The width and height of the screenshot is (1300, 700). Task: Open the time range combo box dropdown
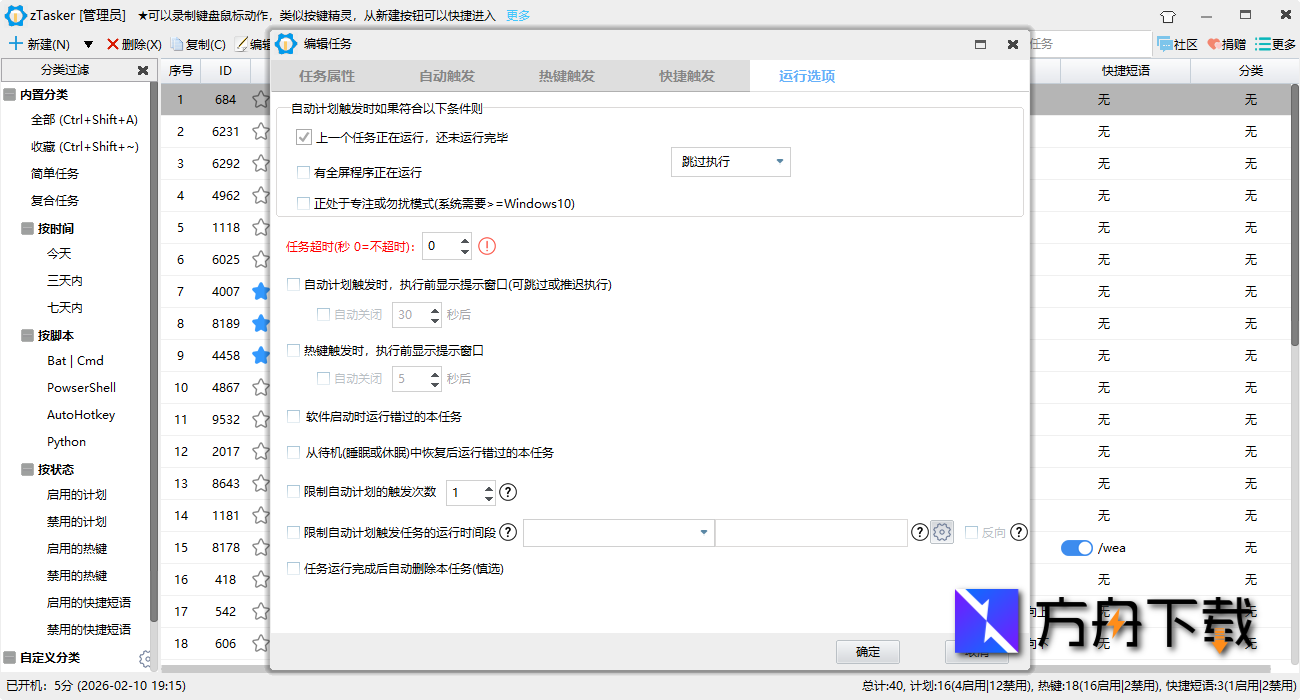(703, 532)
